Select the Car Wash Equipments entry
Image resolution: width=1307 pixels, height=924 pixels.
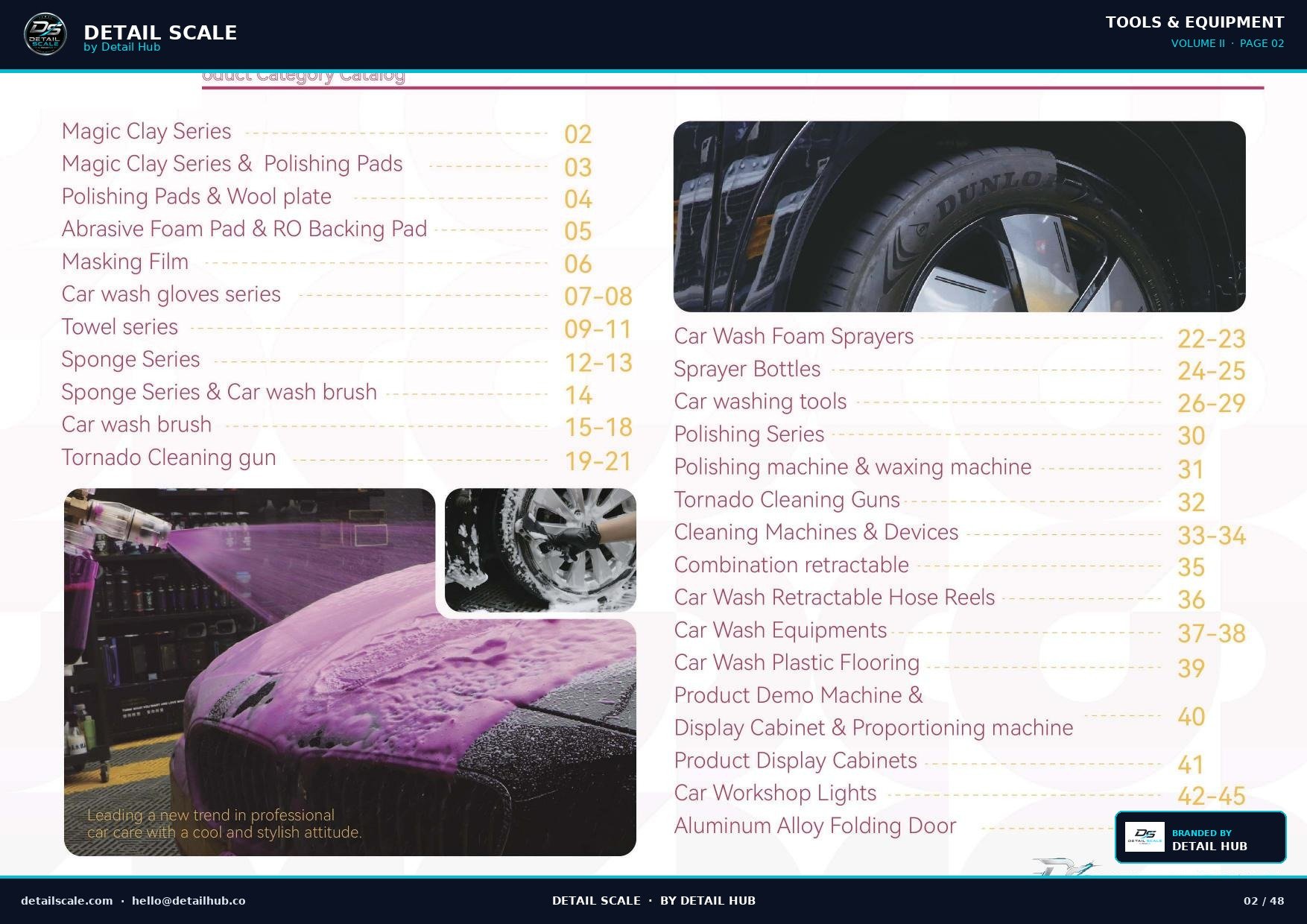(x=781, y=630)
